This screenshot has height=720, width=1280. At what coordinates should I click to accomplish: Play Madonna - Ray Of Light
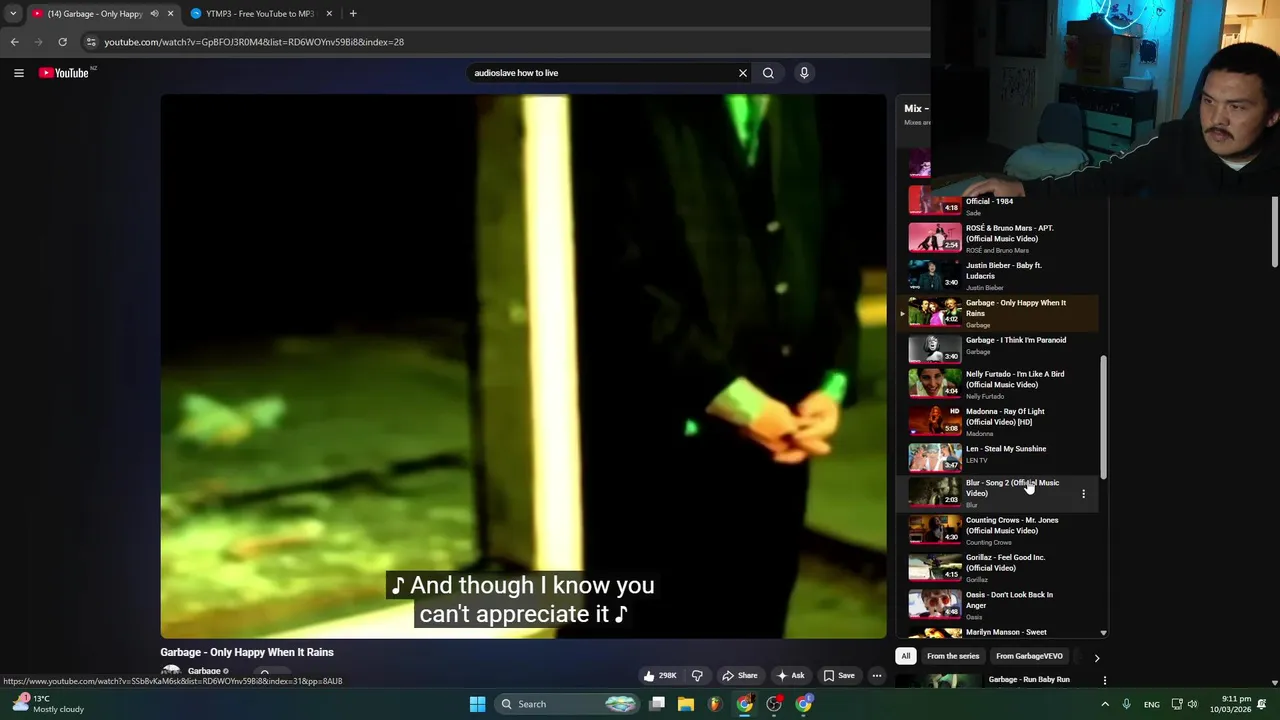1000,421
